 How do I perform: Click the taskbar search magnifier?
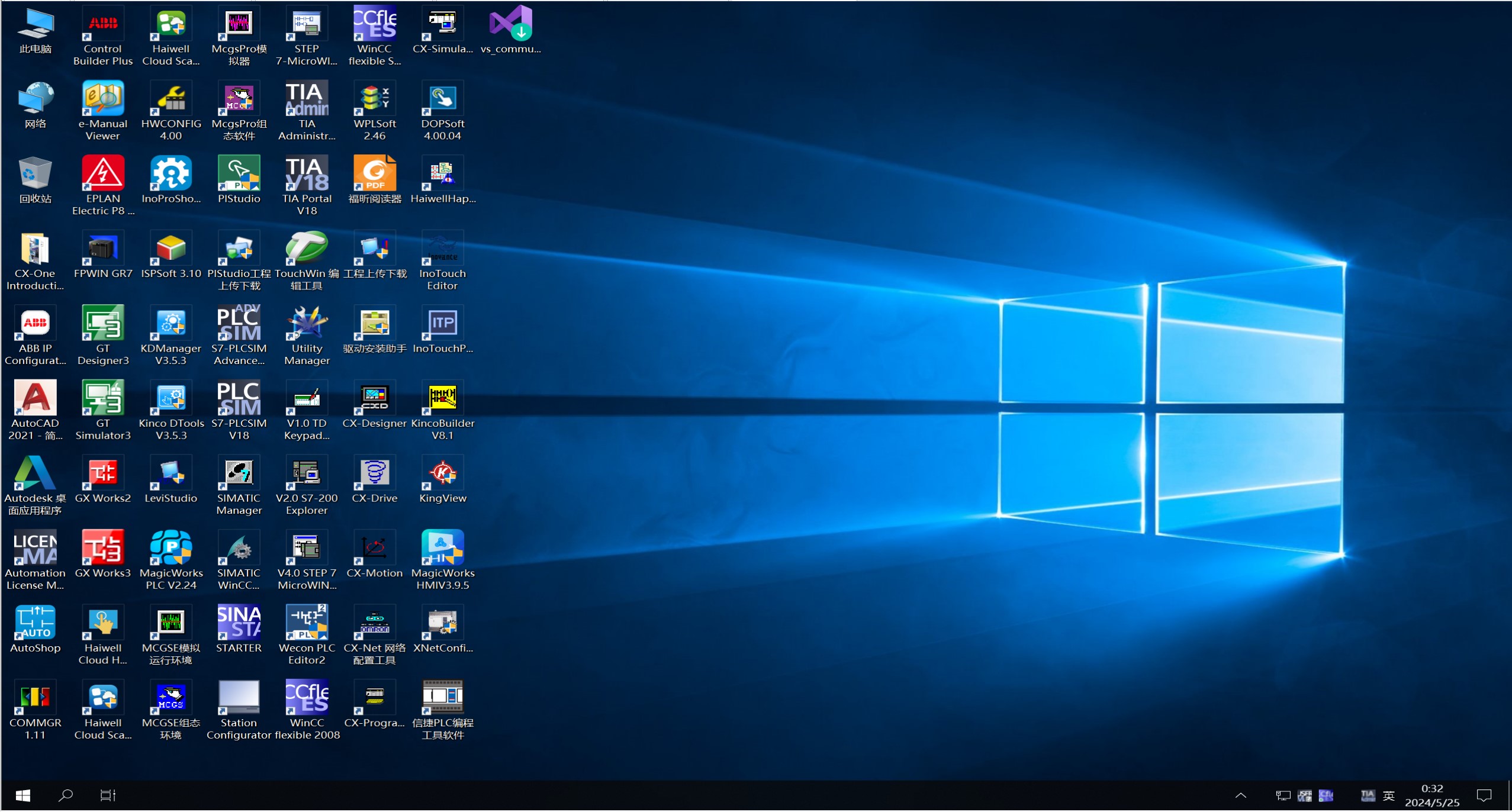65,795
